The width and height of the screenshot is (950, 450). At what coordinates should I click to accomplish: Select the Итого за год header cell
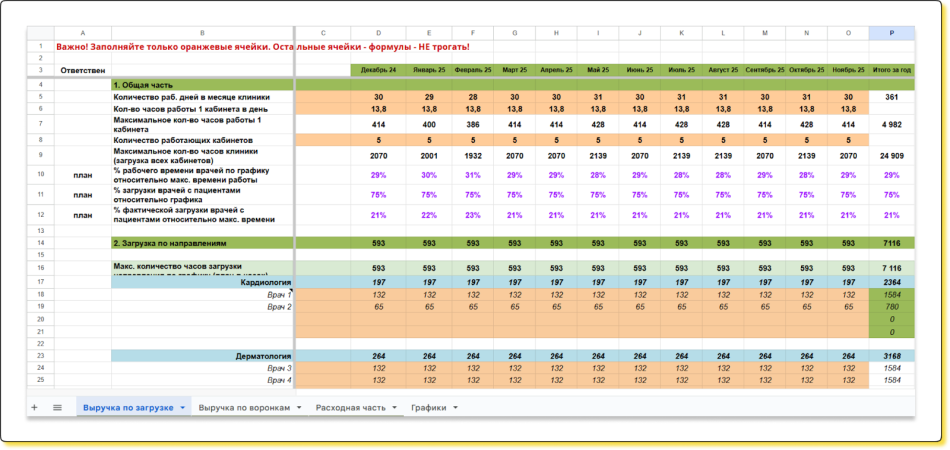(890, 70)
